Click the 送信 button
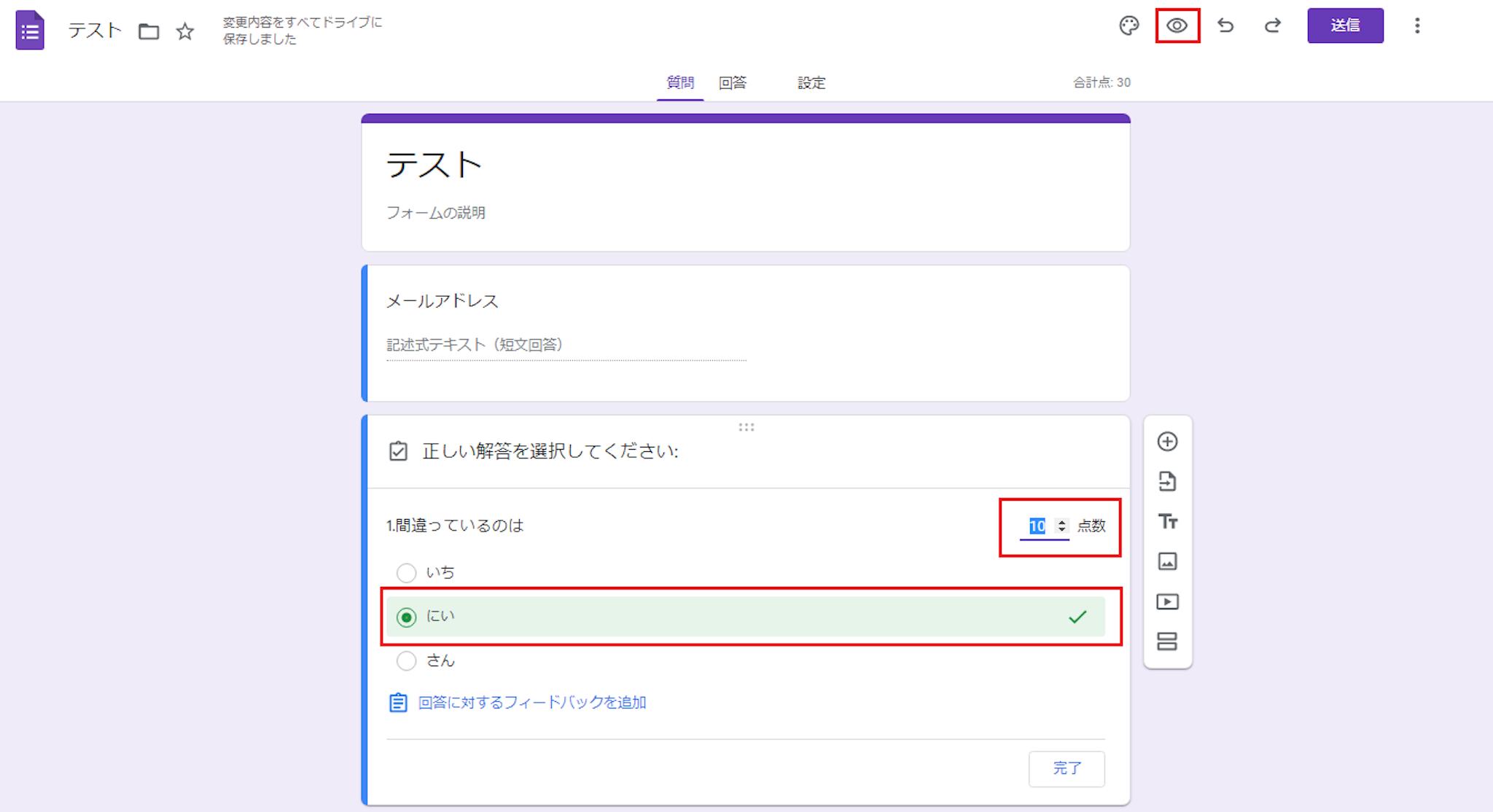The height and width of the screenshot is (812, 1493). click(x=1344, y=26)
